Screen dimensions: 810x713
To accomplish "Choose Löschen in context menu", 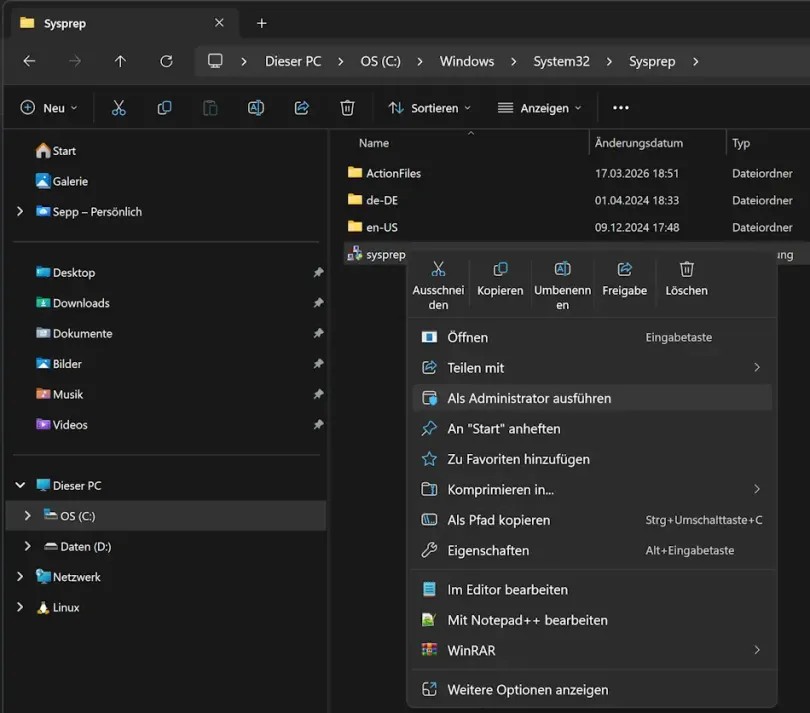I will [x=687, y=279].
